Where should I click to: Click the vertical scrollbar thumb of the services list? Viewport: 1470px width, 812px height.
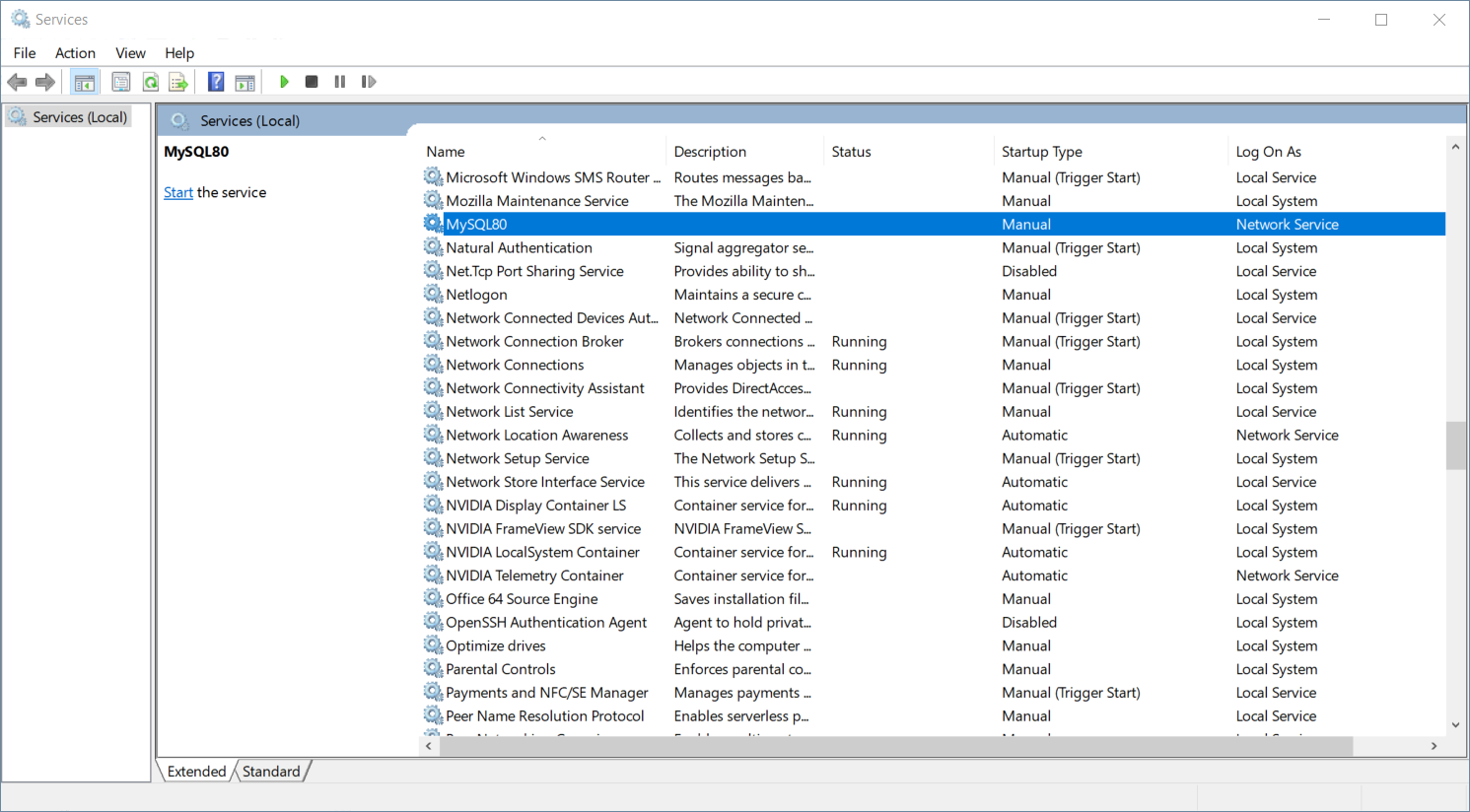[1455, 446]
